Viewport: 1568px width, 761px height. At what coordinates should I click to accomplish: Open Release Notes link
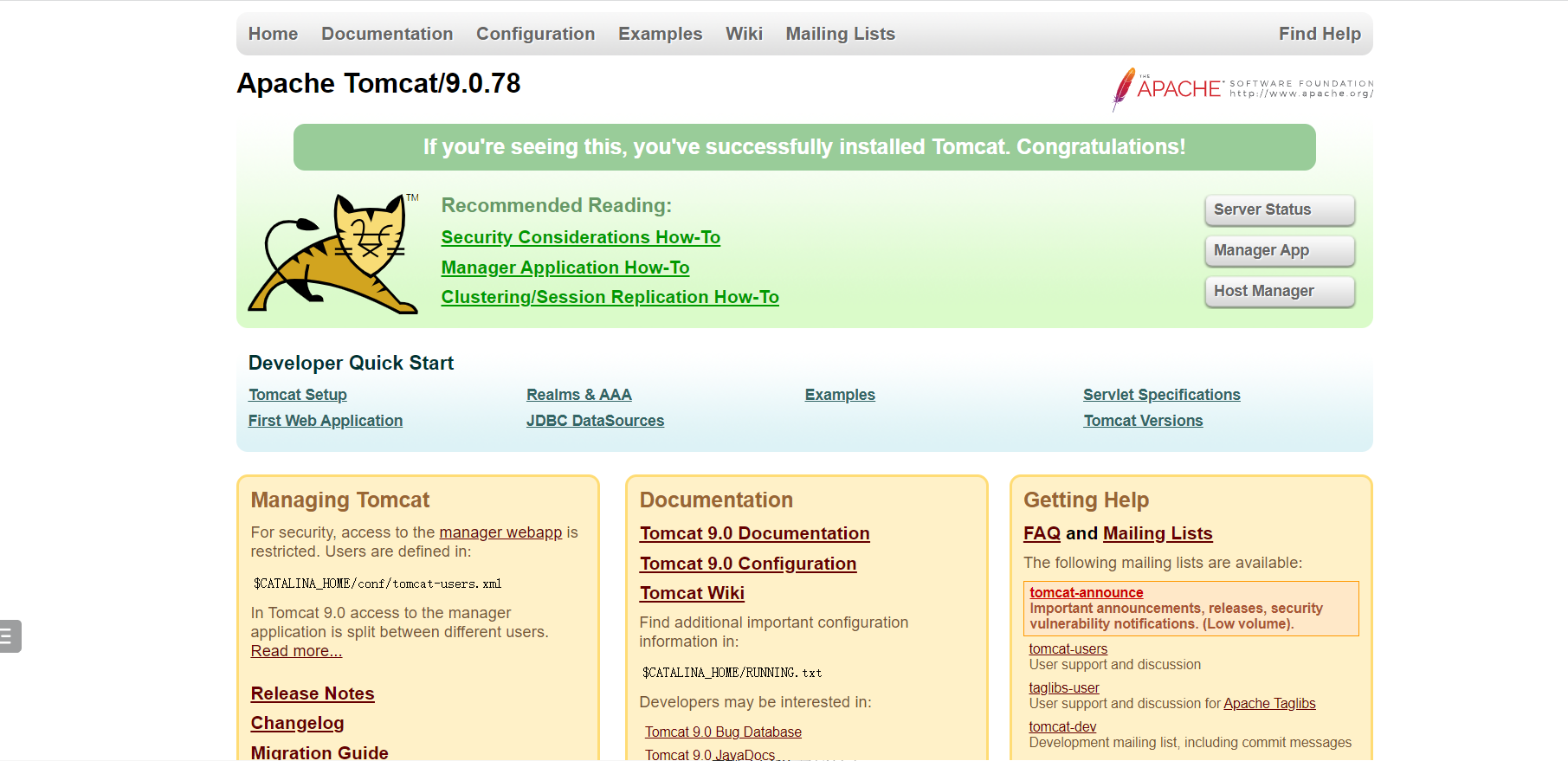[x=312, y=693]
